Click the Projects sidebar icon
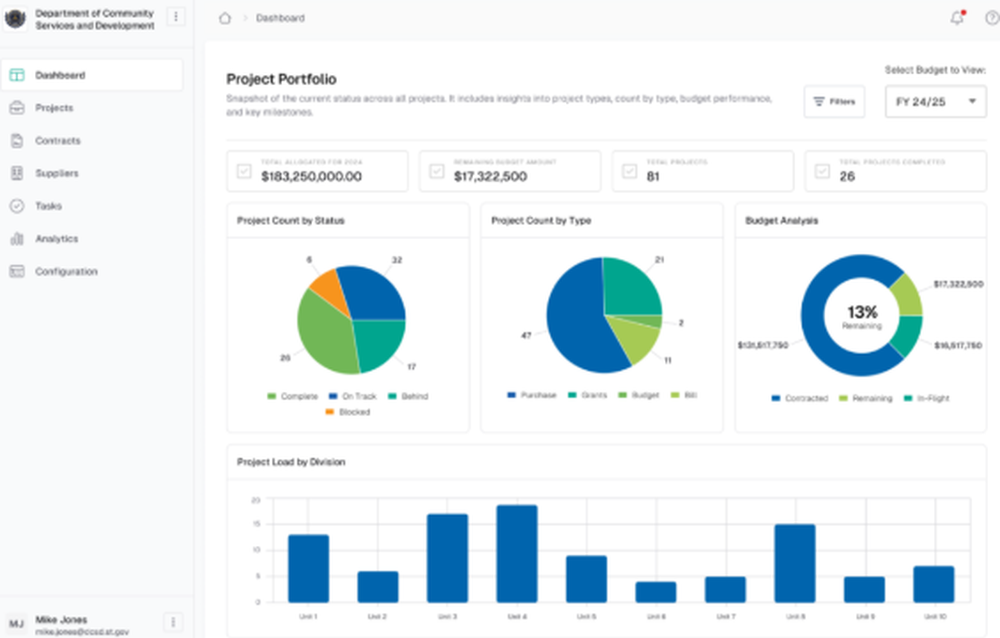 (17, 108)
